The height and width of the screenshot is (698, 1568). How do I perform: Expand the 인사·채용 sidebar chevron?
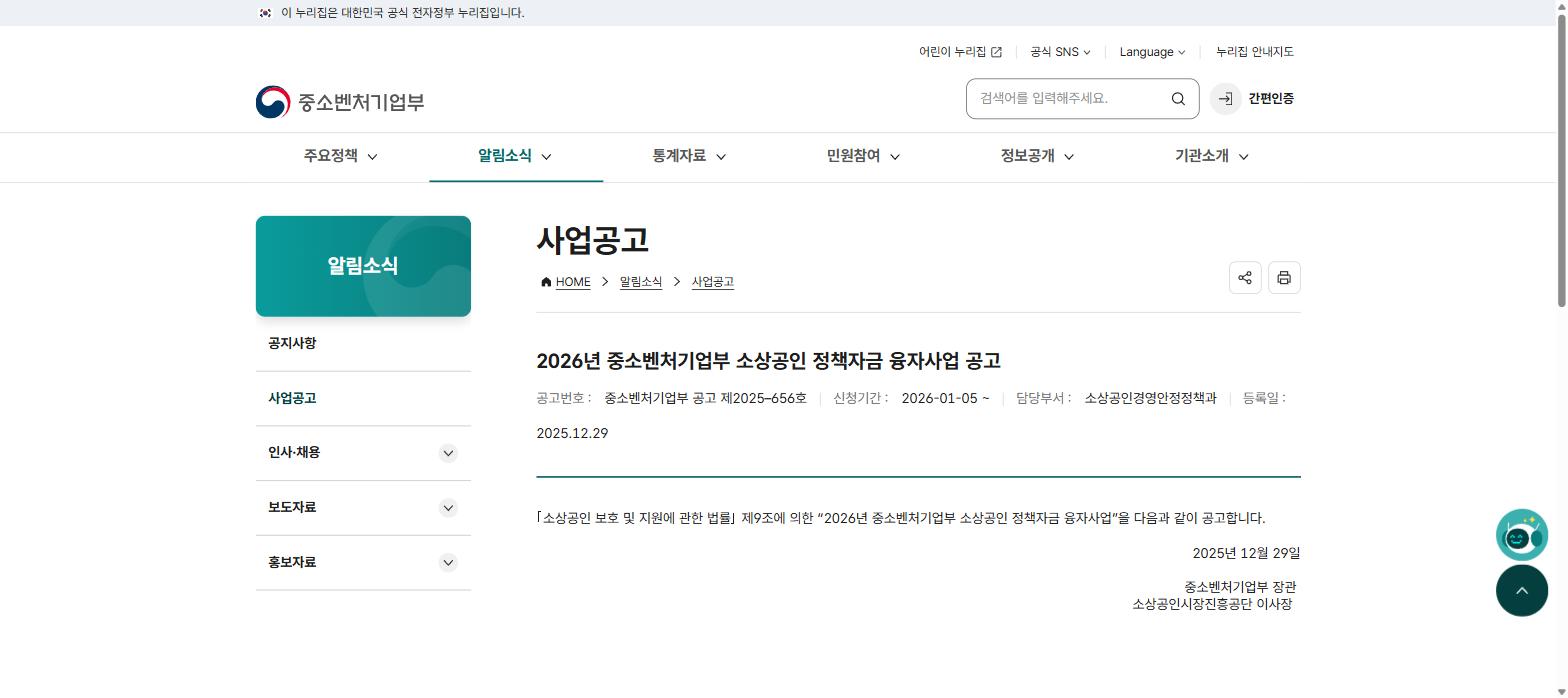(x=448, y=453)
